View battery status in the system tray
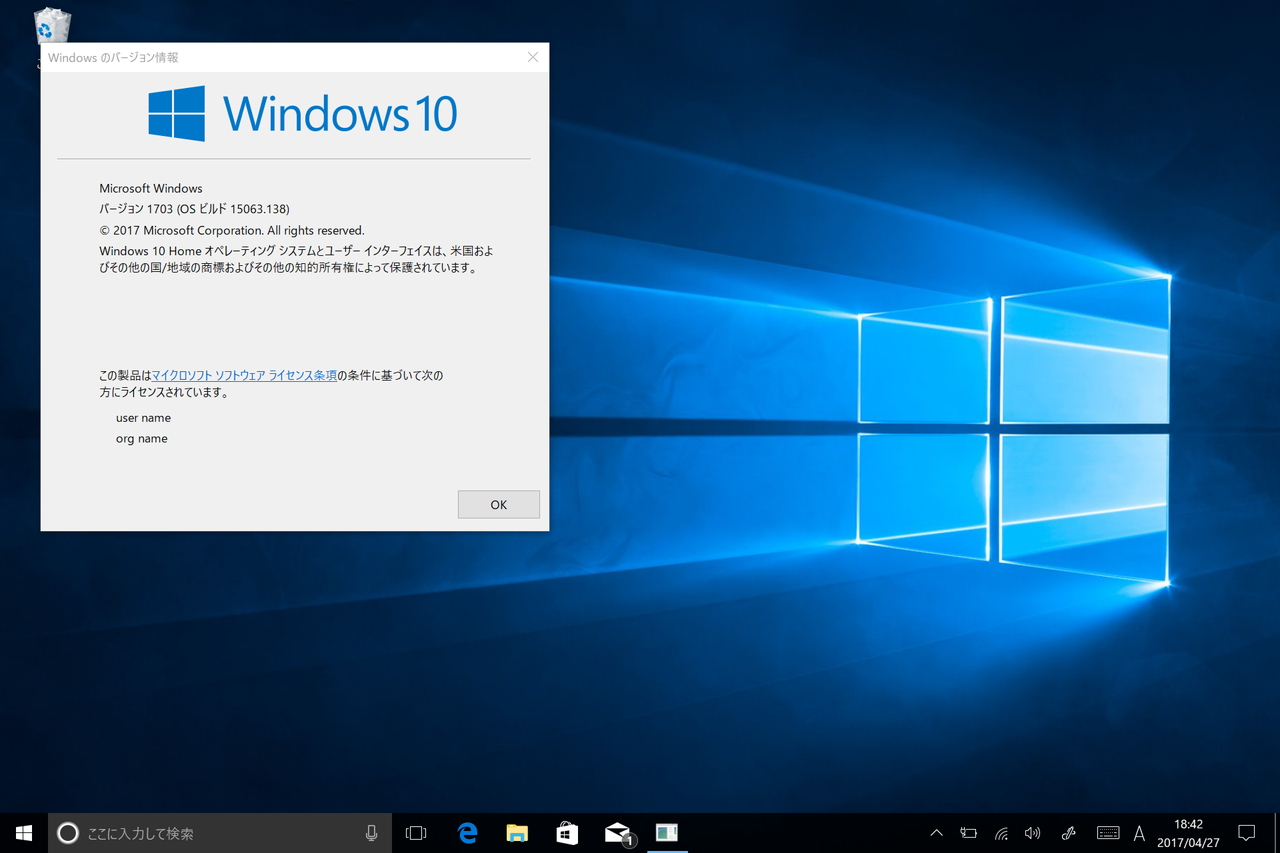The width and height of the screenshot is (1280, 853). click(968, 832)
